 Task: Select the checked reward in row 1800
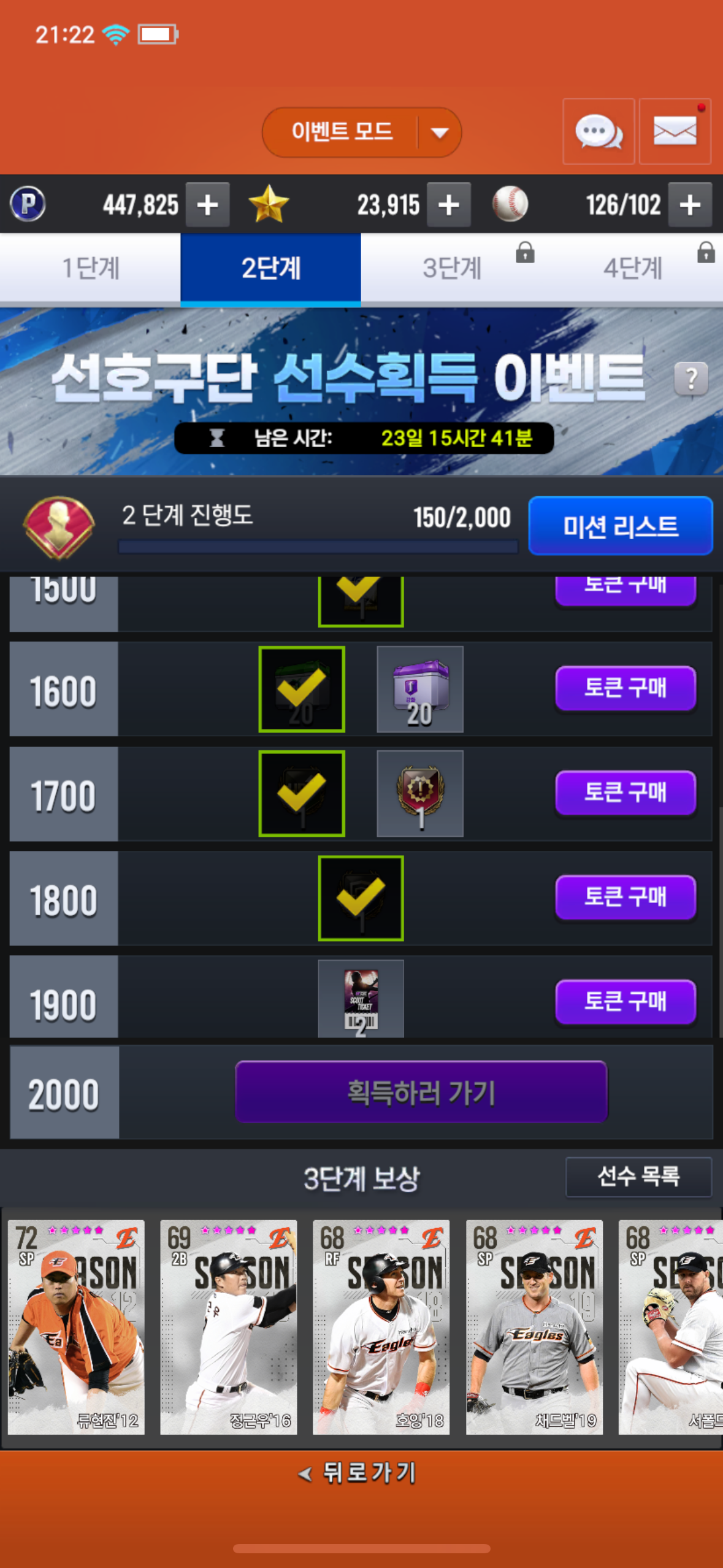[x=361, y=898]
